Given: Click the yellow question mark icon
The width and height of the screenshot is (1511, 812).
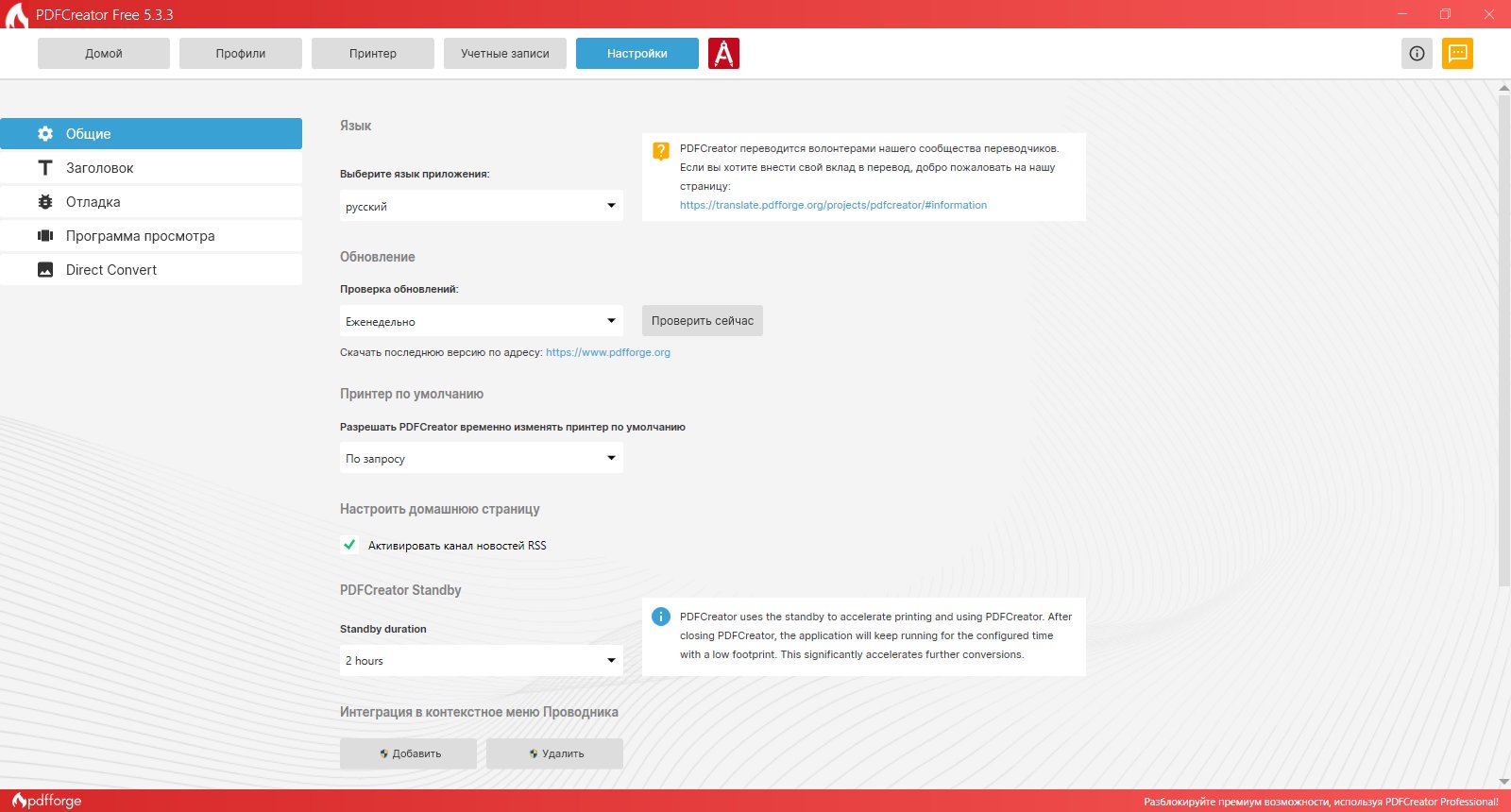Looking at the screenshot, I should tap(661, 151).
